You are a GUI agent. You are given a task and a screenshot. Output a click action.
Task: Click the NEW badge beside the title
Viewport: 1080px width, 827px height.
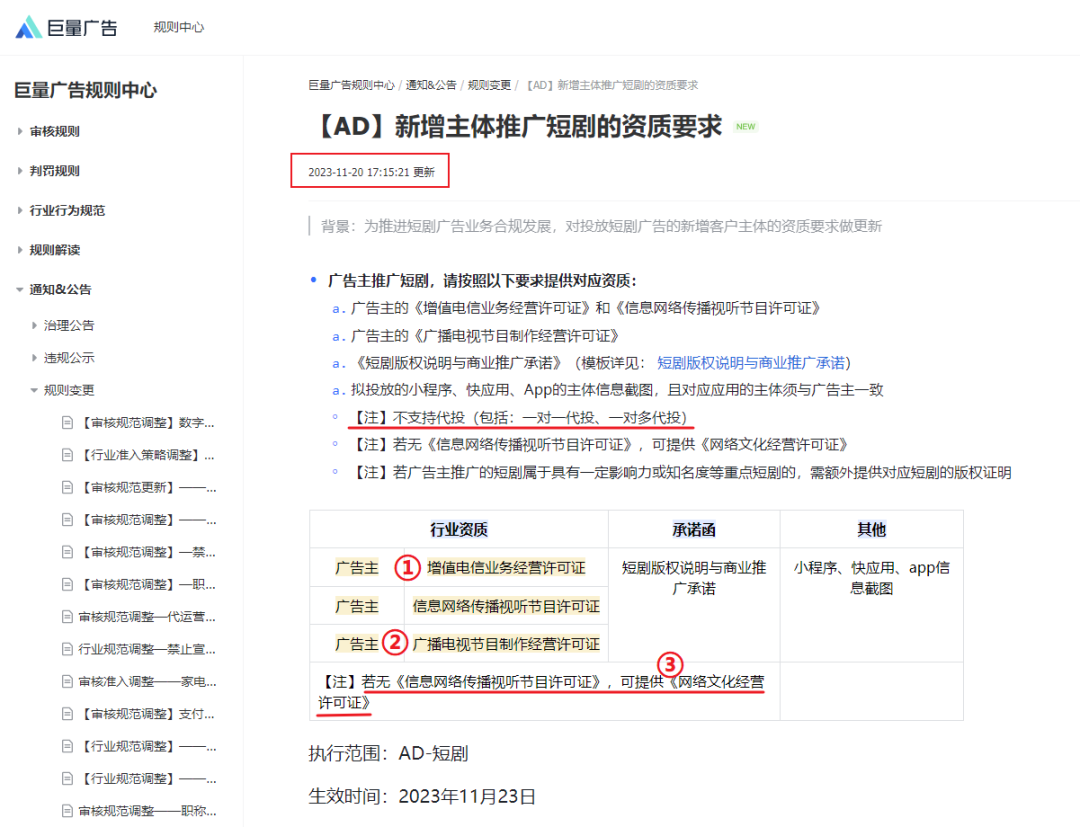pos(746,127)
